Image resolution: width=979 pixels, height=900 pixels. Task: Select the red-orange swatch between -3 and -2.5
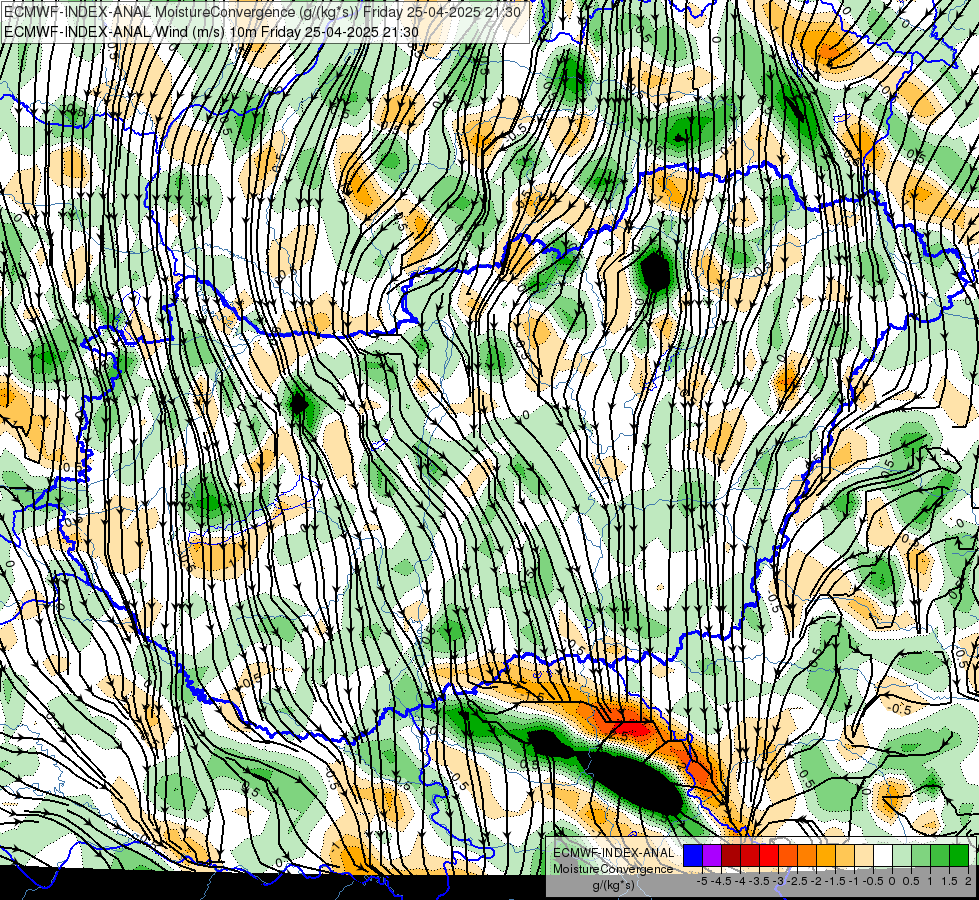(x=788, y=856)
